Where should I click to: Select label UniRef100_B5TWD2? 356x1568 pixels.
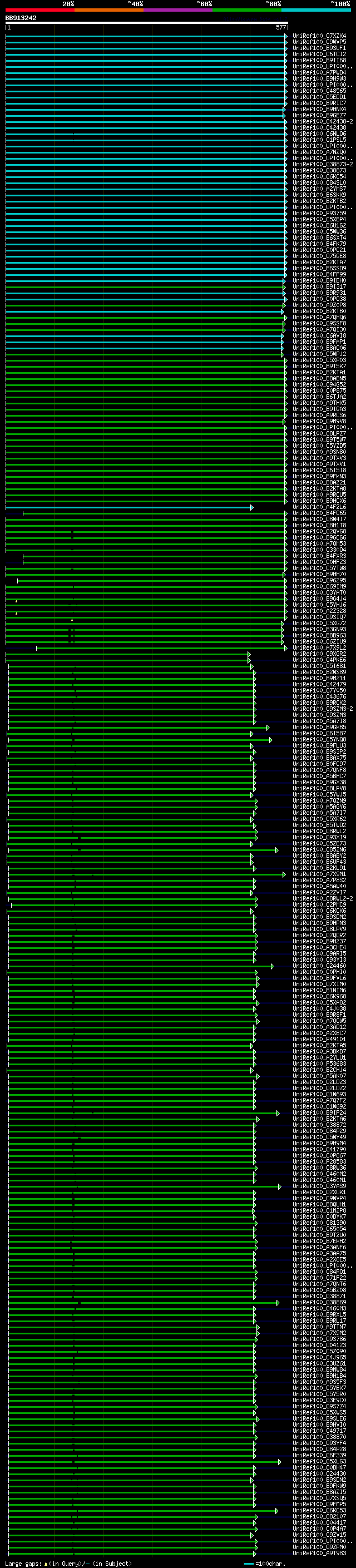tap(319, 825)
